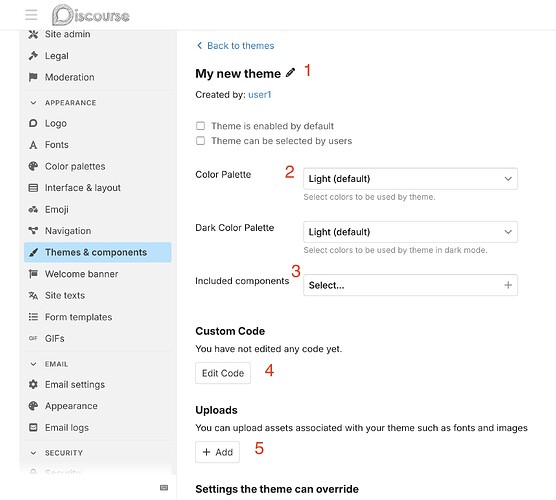Screen dimensions: 556x500
Task: Open Color palettes page
Action: [x=75, y=166]
